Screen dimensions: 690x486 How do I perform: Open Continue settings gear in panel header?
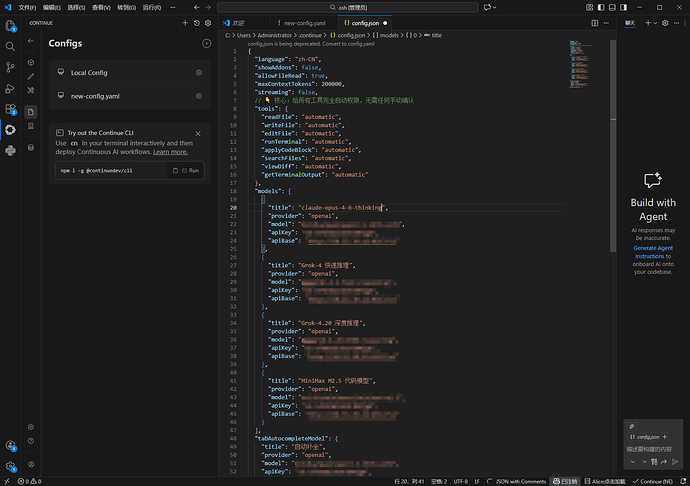(x=208, y=23)
